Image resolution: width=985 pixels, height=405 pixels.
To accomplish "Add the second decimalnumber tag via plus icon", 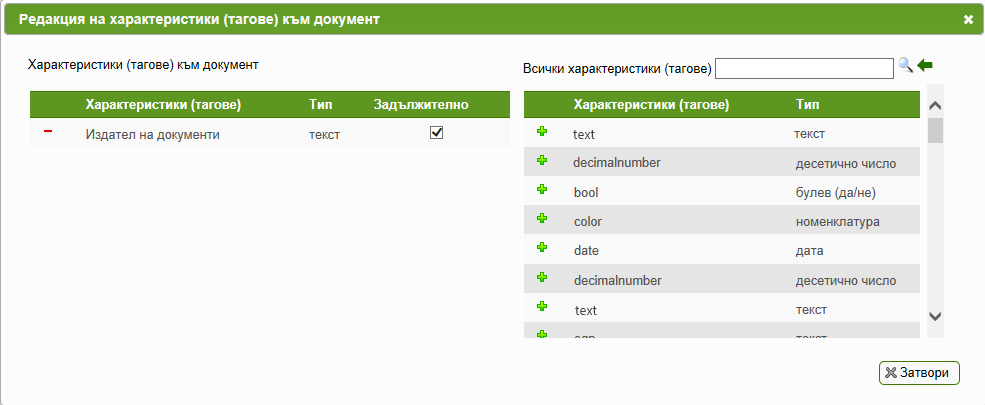I will click(x=542, y=277).
